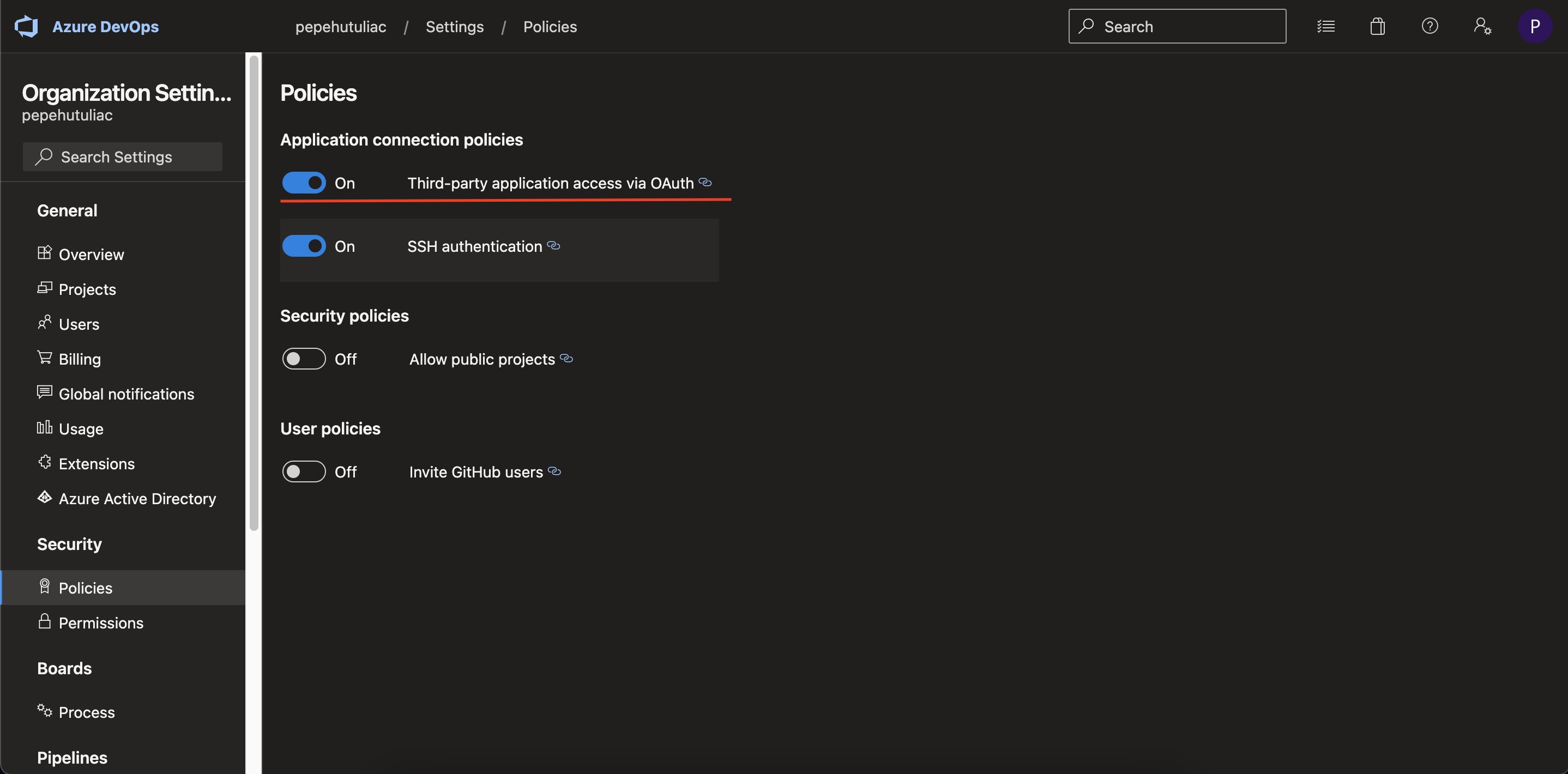Open Overview settings page

(x=122, y=255)
